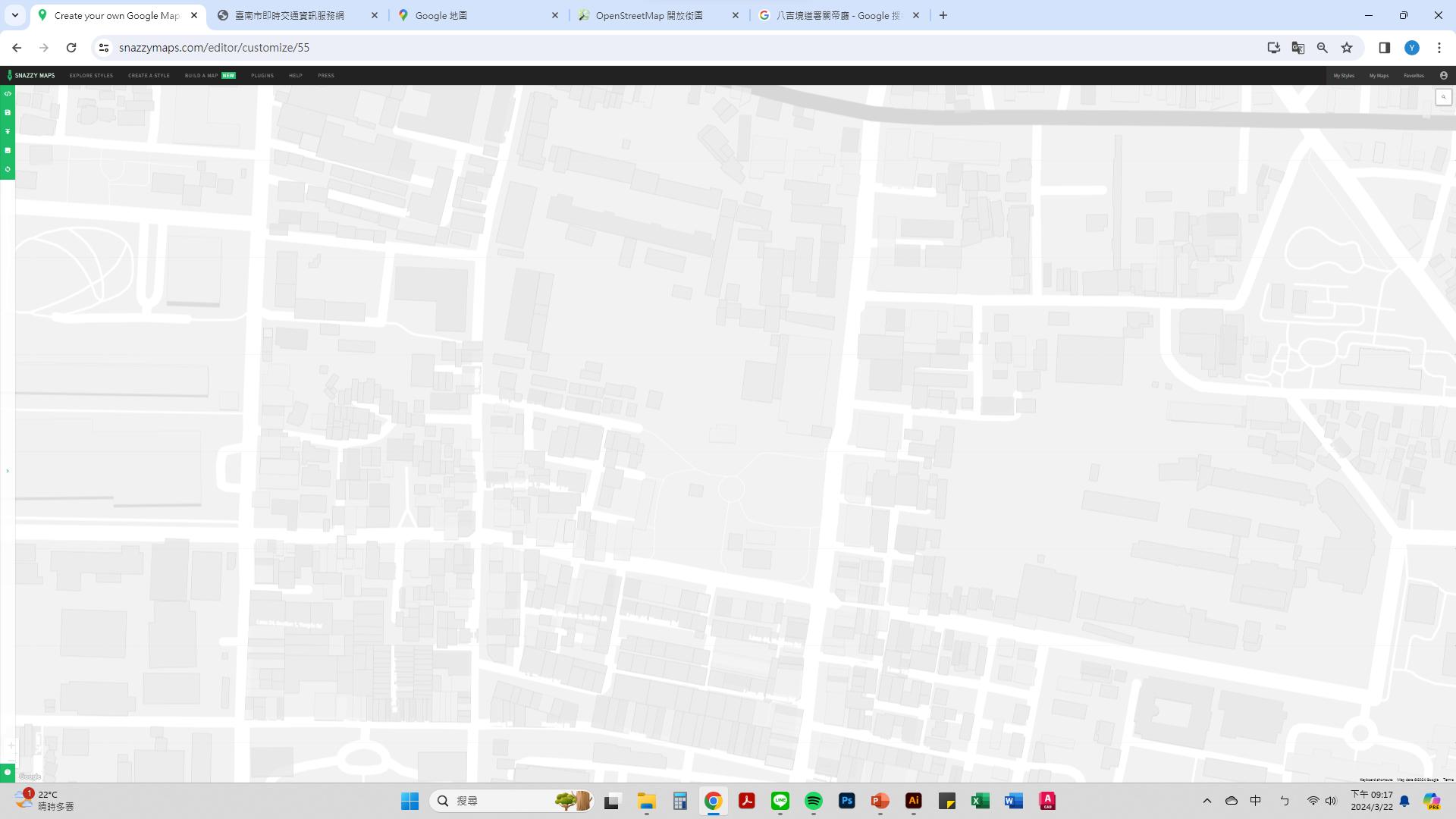Viewport: 1456px width, 819px height.
Task: Click the map search magnifier button
Action: (1443, 97)
